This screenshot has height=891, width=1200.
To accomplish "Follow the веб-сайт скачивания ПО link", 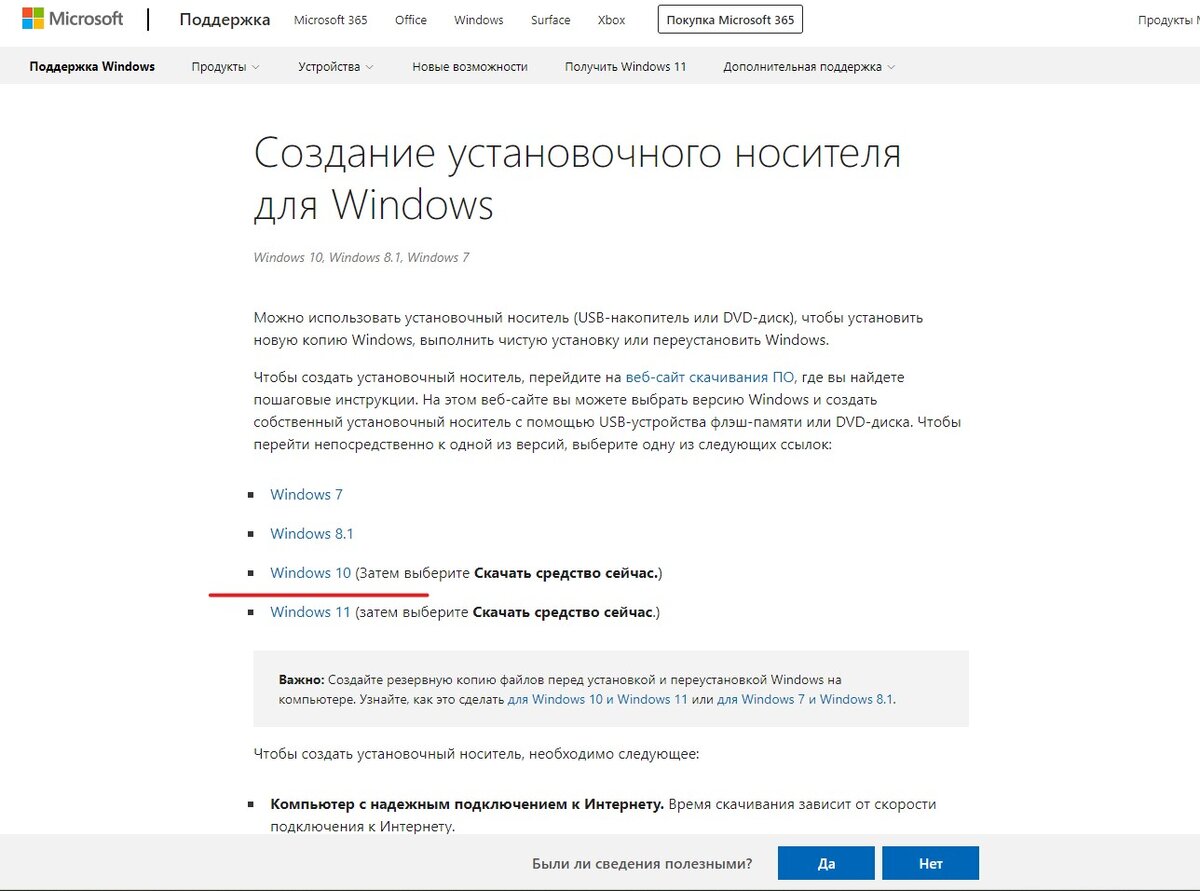I will [x=710, y=378].
